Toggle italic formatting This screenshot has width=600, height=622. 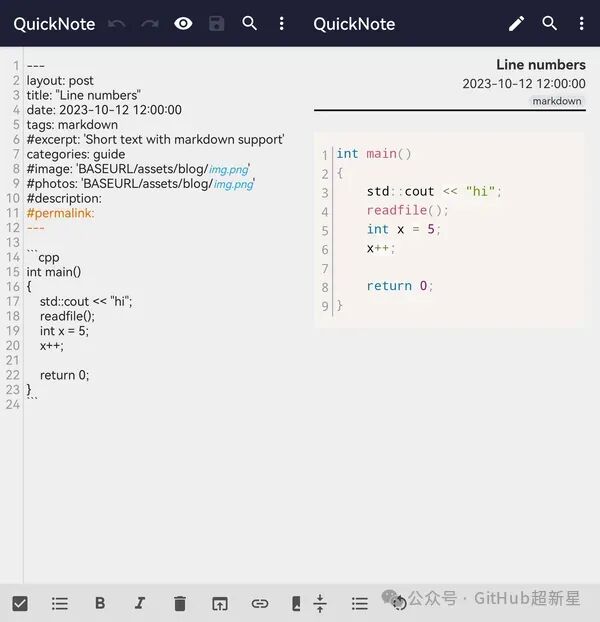pyautogui.click(x=140, y=603)
